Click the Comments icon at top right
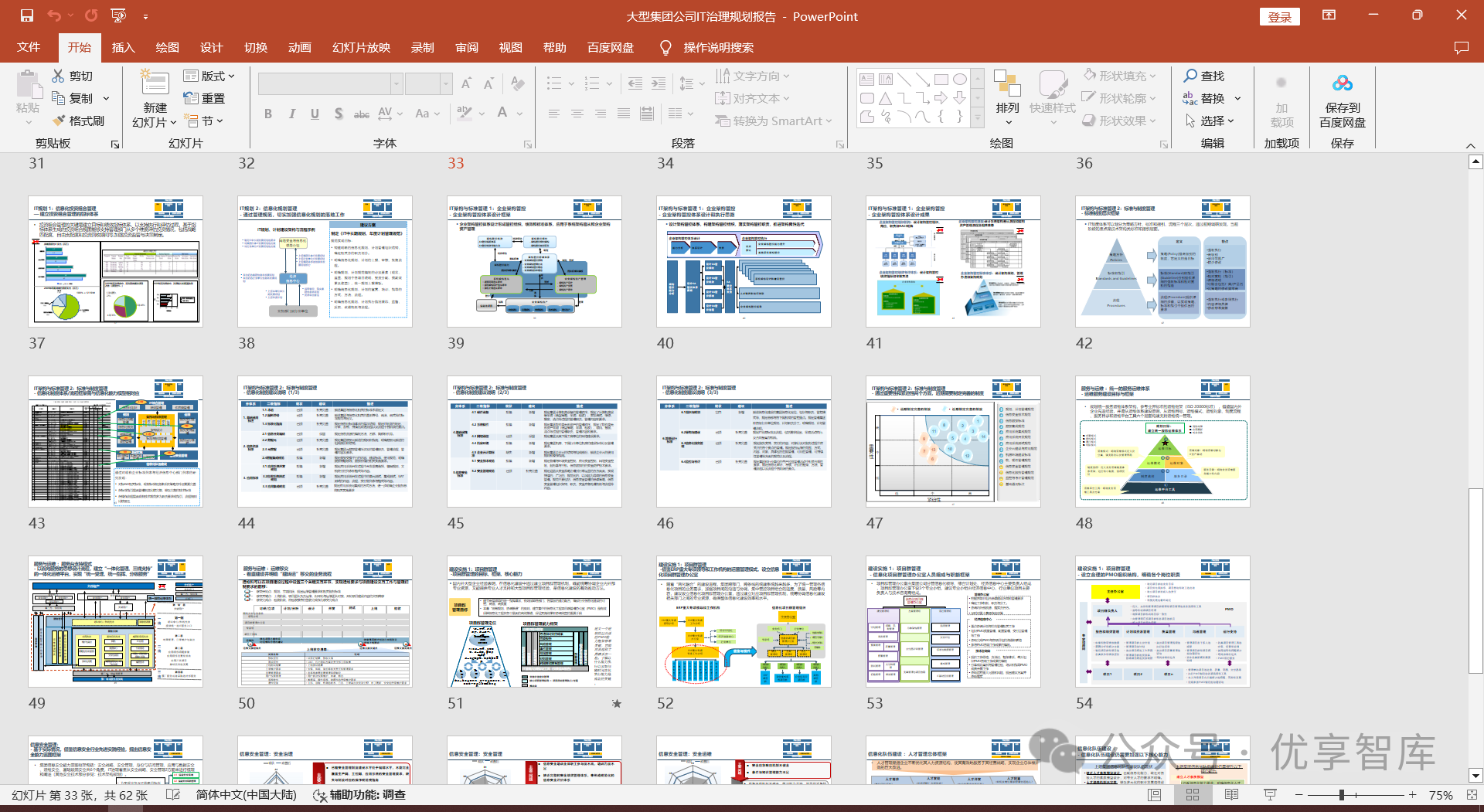1484x812 pixels. [1461, 48]
